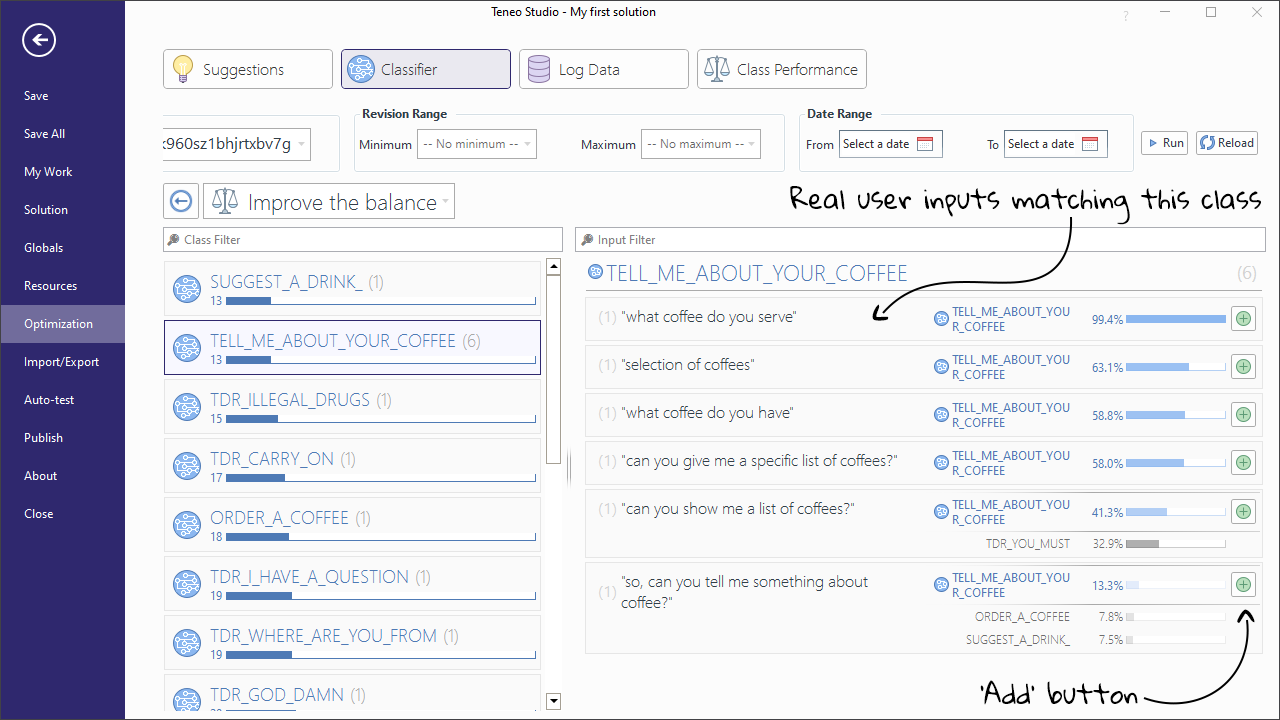Click the TDR_WHERE_ARE_YOU_FROM class icon
This screenshot has height=720, width=1280.
(x=187, y=643)
